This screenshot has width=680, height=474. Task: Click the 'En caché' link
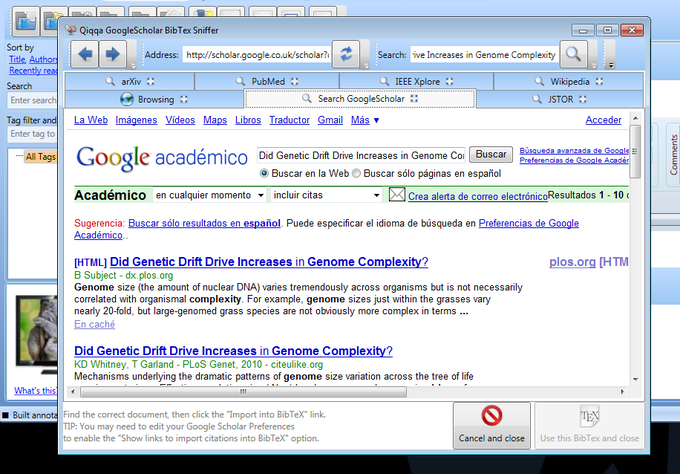click(x=95, y=324)
